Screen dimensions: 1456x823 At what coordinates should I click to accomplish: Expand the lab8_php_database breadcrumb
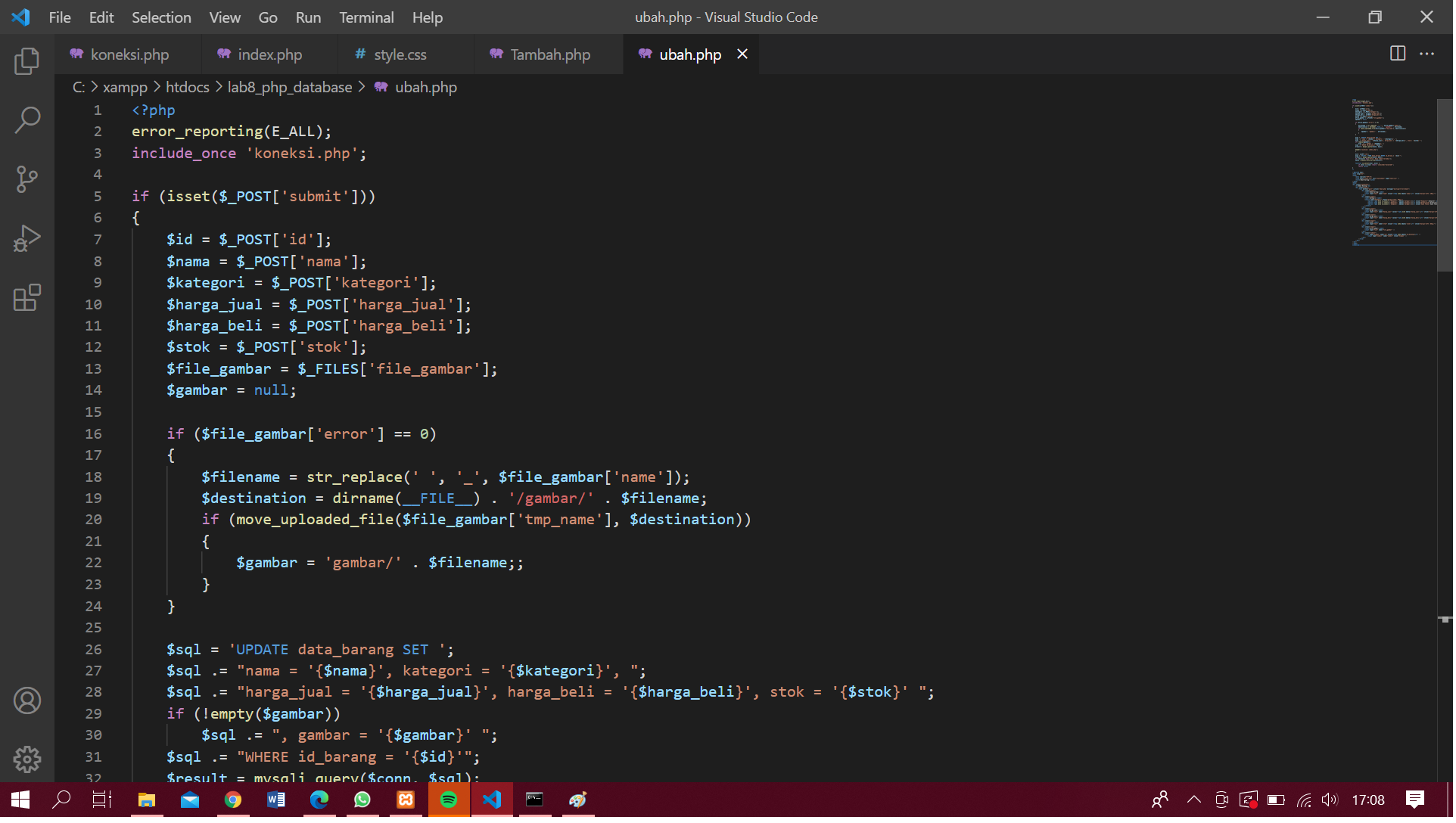(x=290, y=87)
